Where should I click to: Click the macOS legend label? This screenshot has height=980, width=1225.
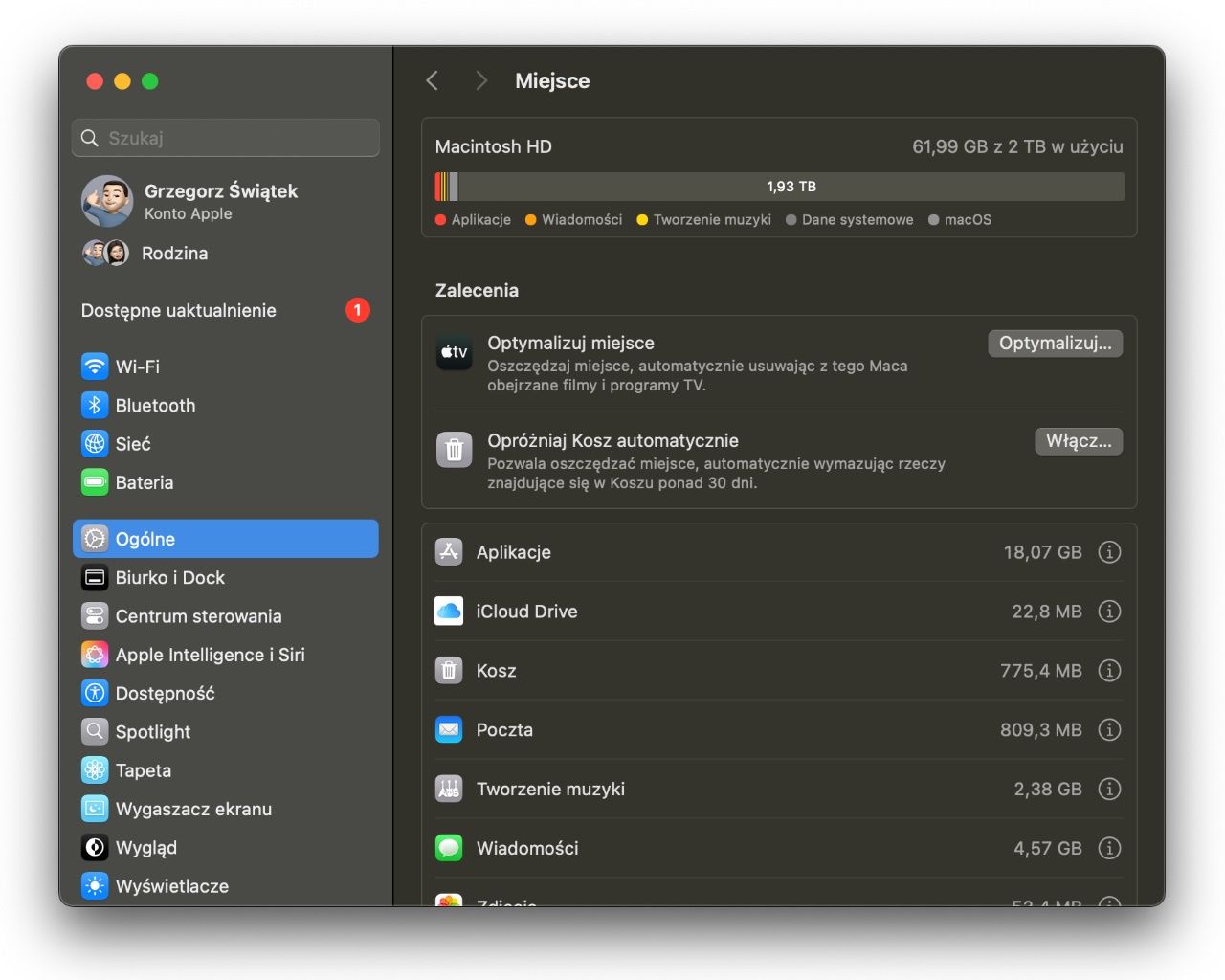968,220
